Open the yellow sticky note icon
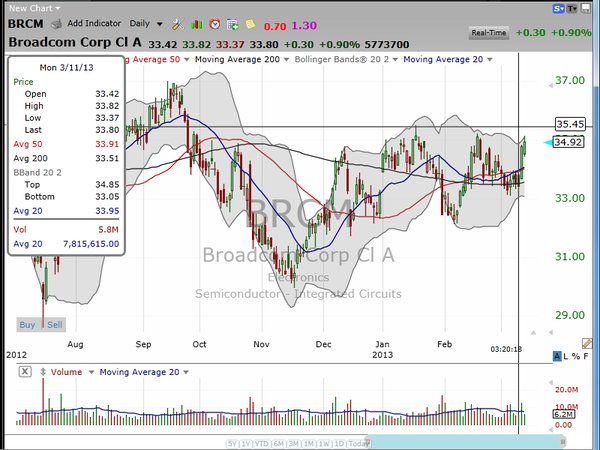 point(250,24)
